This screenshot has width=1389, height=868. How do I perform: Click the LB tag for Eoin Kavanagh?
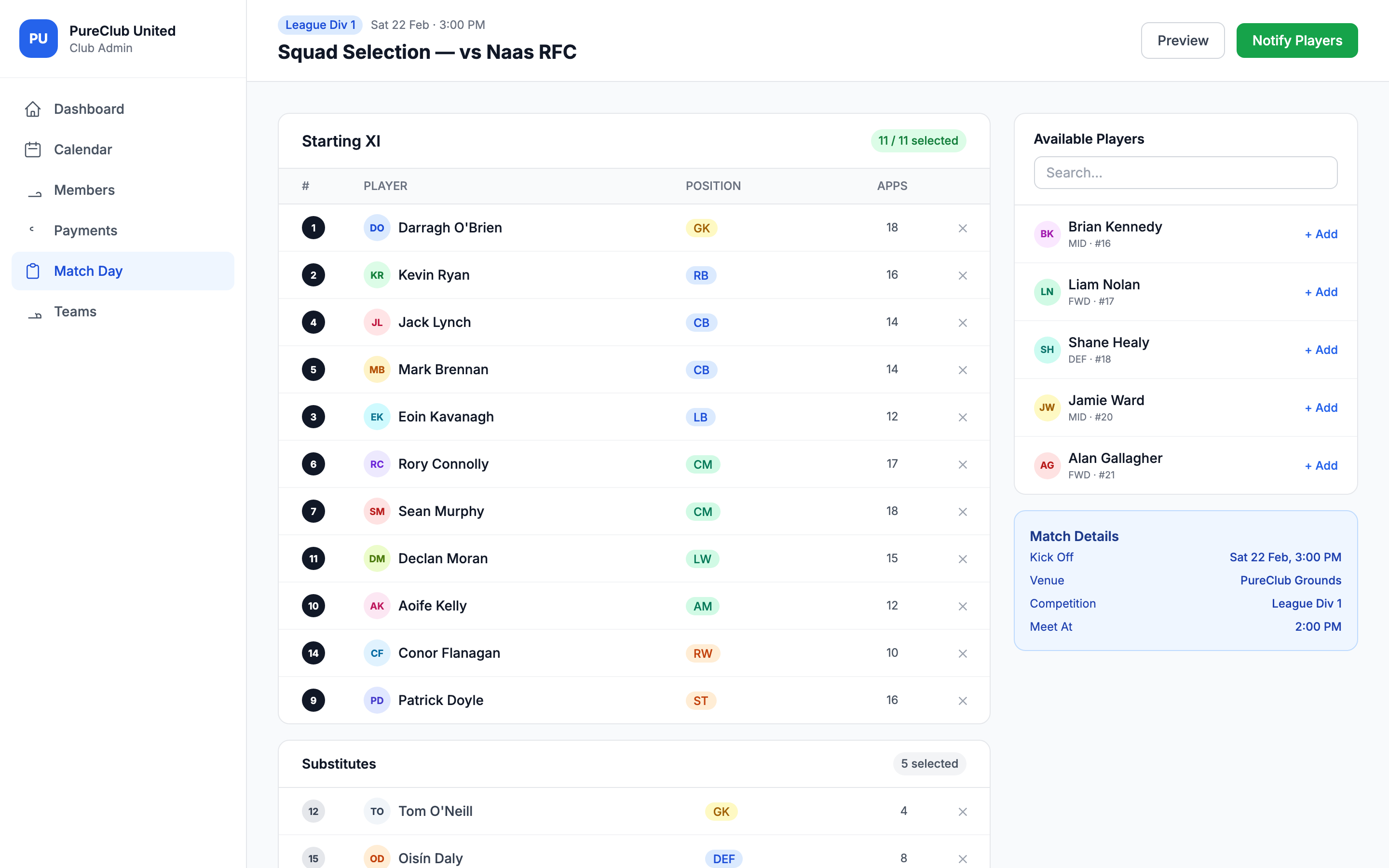(x=700, y=417)
